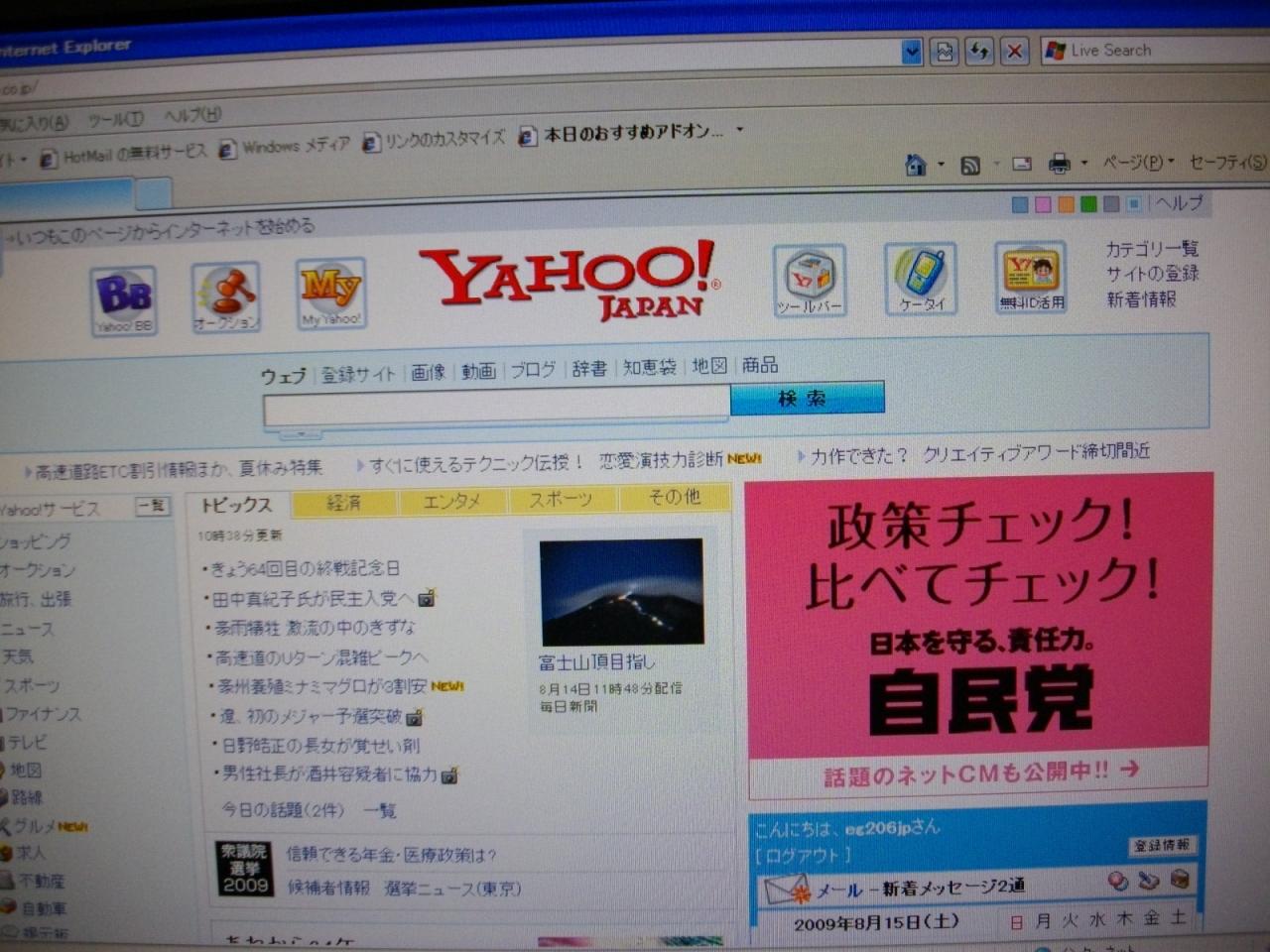Click the browser Home icon
1270x952 pixels.
point(916,165)
